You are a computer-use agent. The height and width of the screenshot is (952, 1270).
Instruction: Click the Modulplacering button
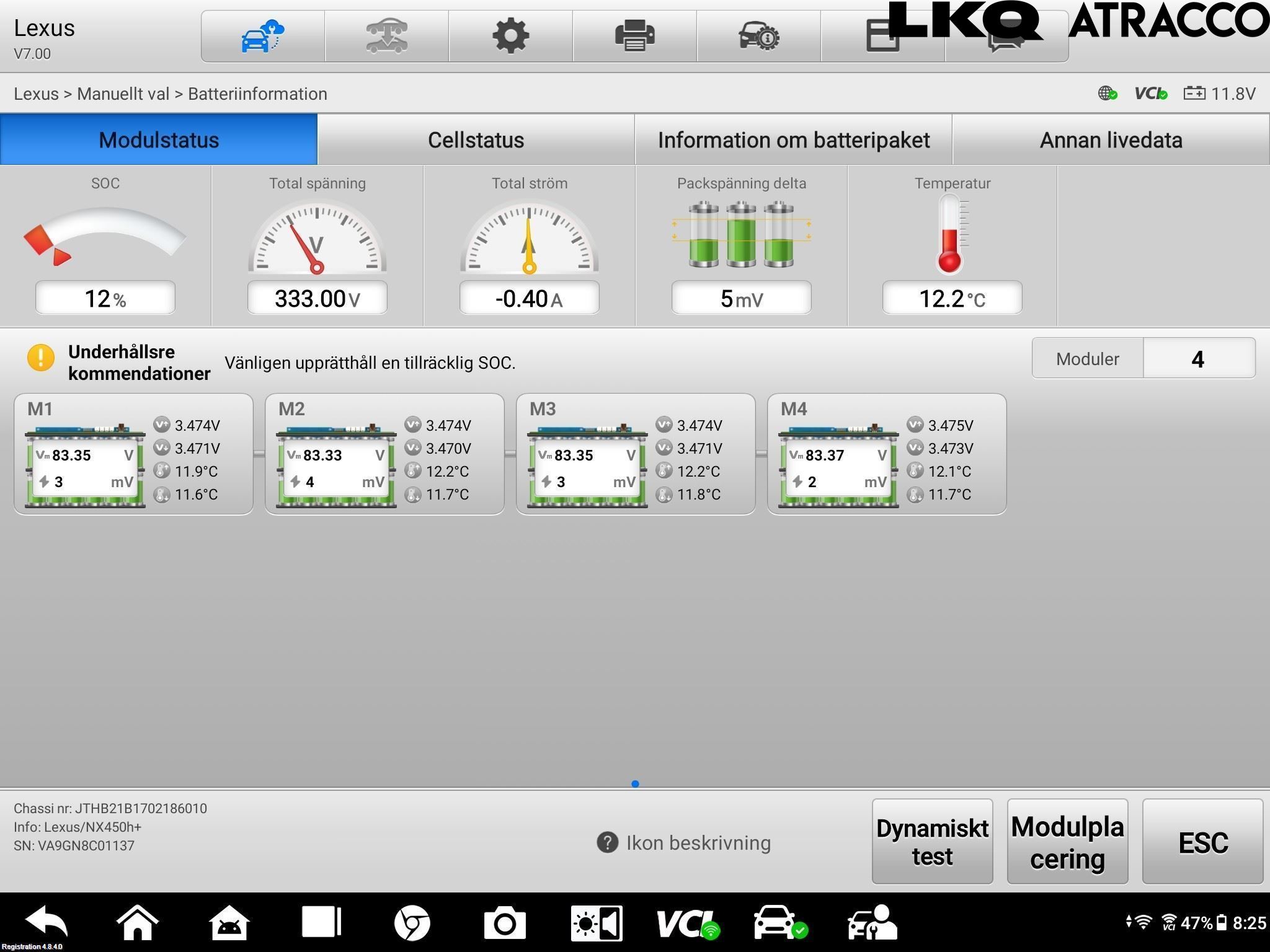click(x=1067, y=841)
